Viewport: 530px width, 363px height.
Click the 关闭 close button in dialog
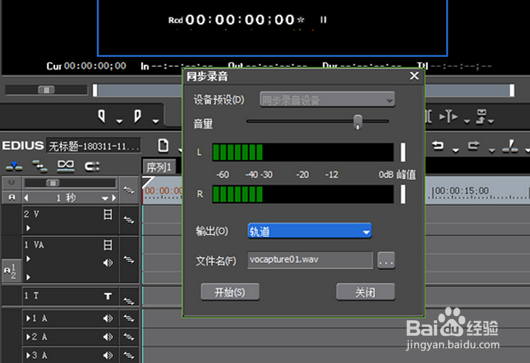coord(365,292)
